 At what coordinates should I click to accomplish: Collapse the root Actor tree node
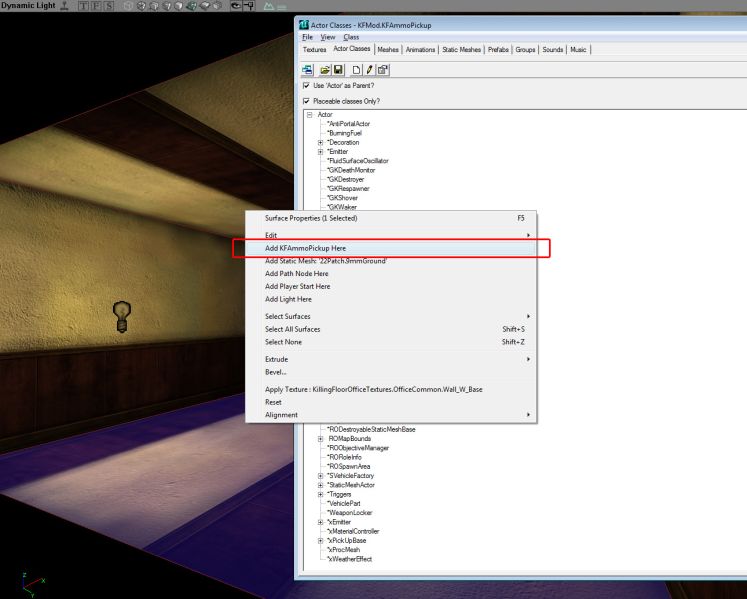pos(310,115)
